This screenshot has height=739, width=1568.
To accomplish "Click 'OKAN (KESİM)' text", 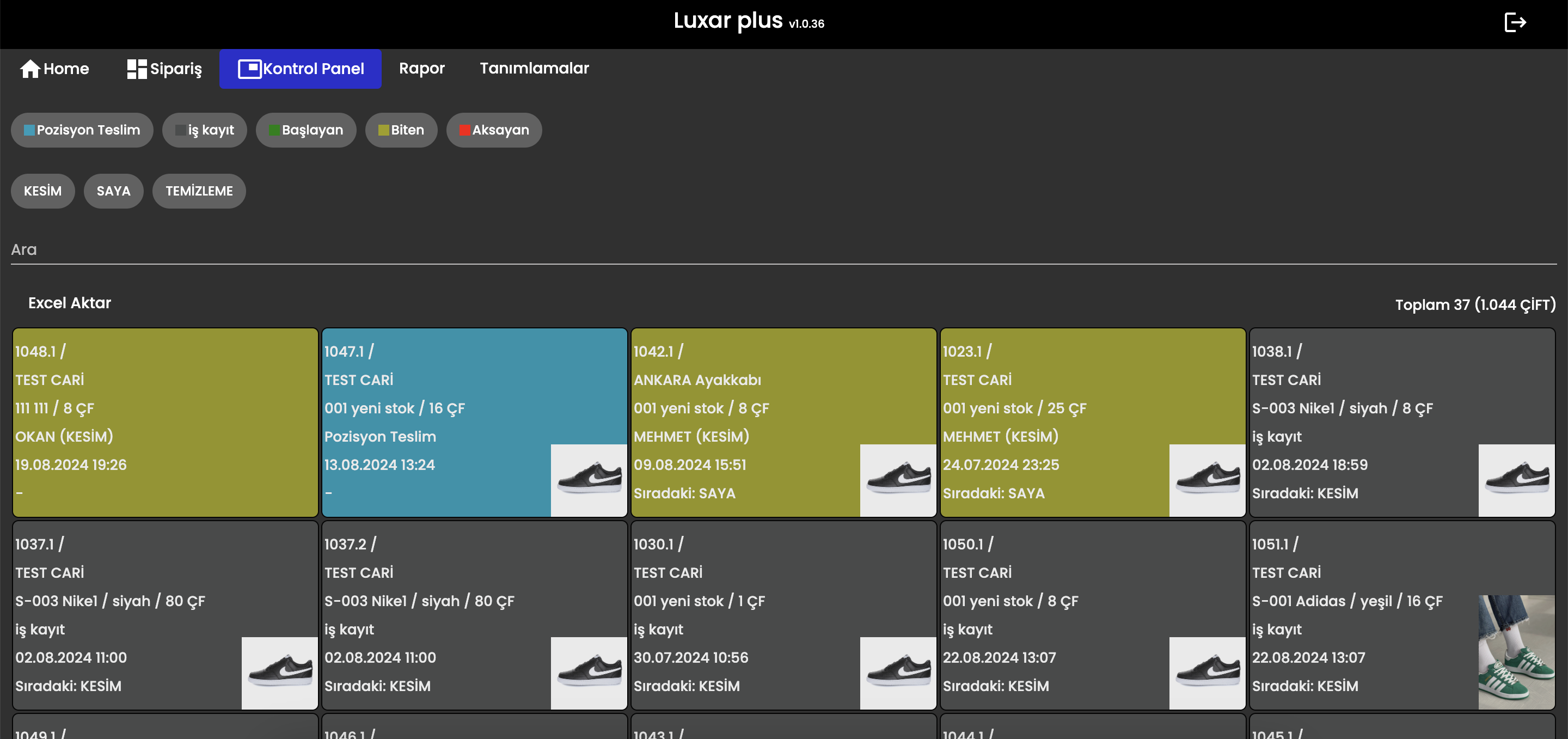I will pos(65,437).
